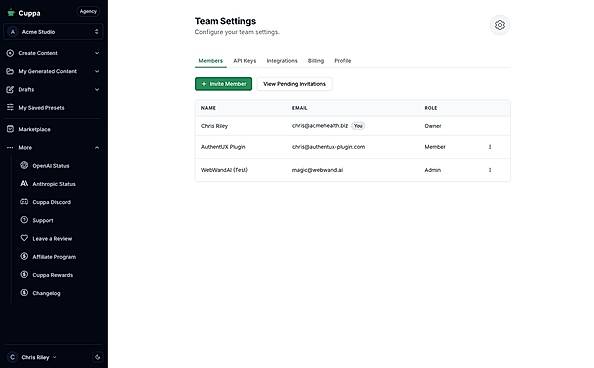Switch to the Integrations tab
The image size is (594, 368).
(282, 61)
